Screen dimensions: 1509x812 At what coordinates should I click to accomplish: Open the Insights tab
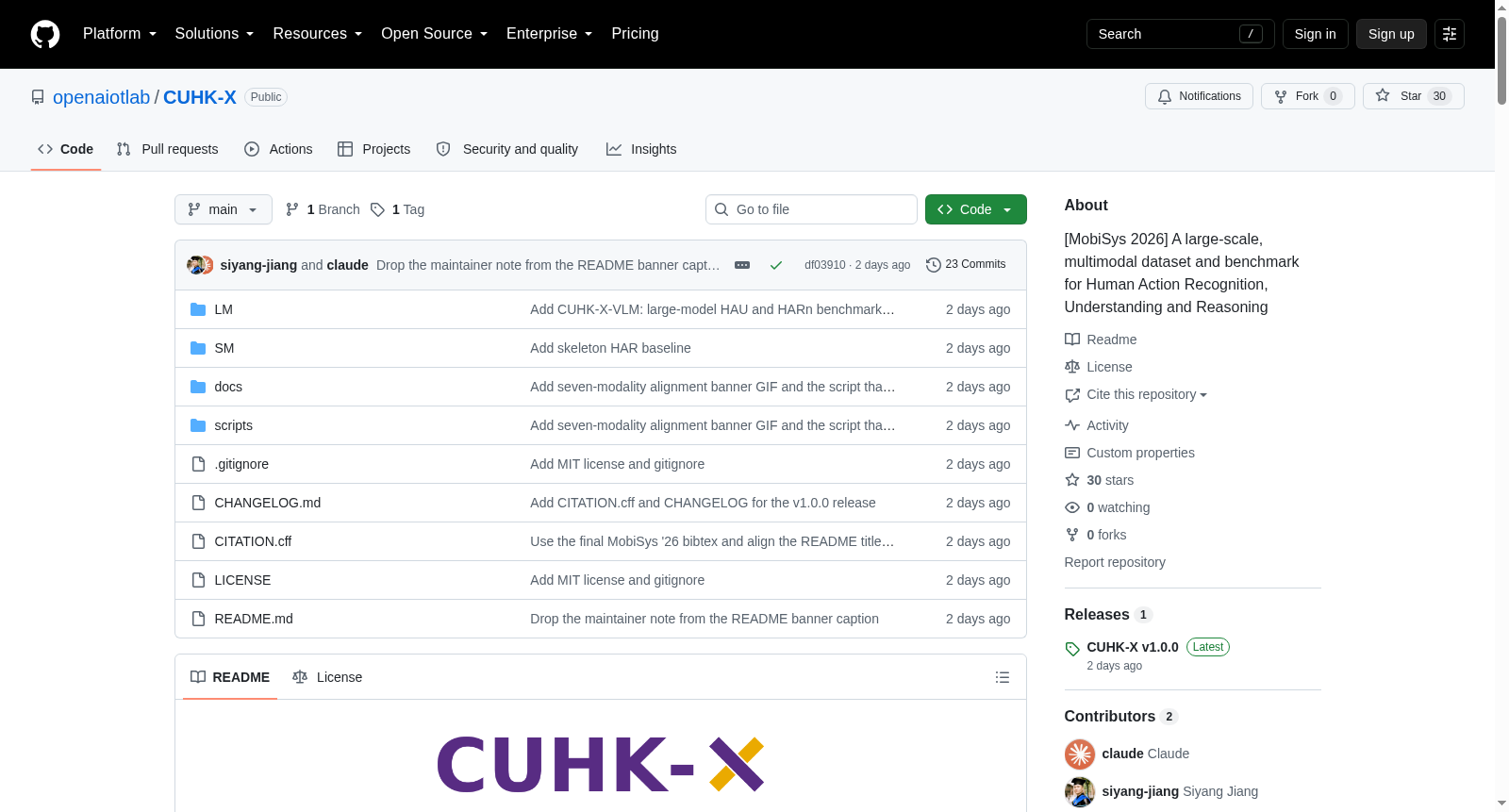(641, 149)
